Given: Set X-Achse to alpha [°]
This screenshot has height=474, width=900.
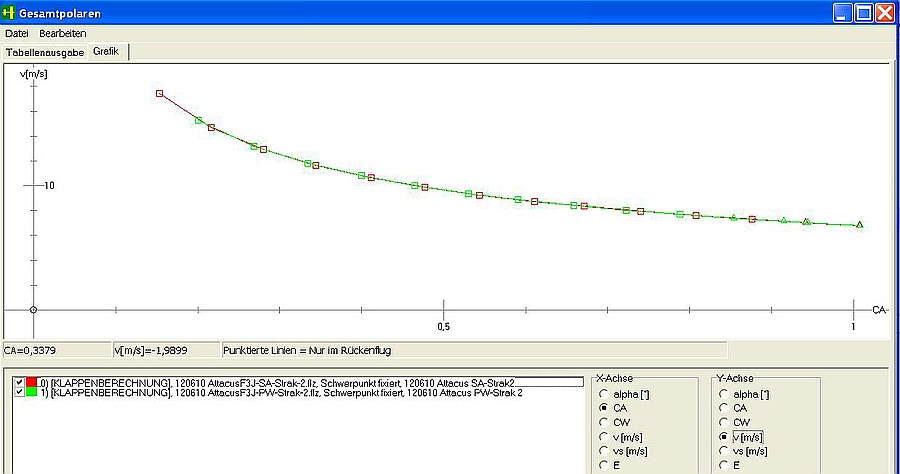Looking at the screenshot, I should coord(605,395).
